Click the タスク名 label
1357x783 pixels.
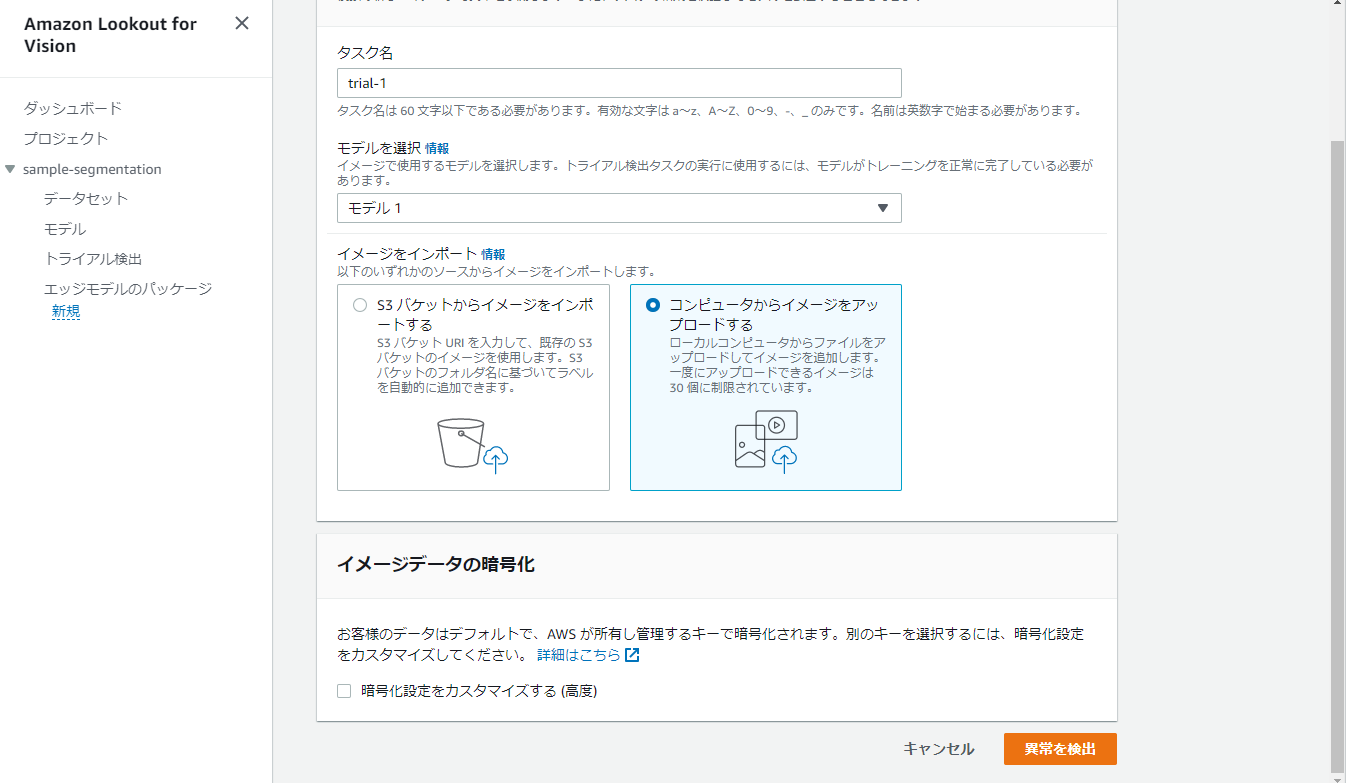365,52
